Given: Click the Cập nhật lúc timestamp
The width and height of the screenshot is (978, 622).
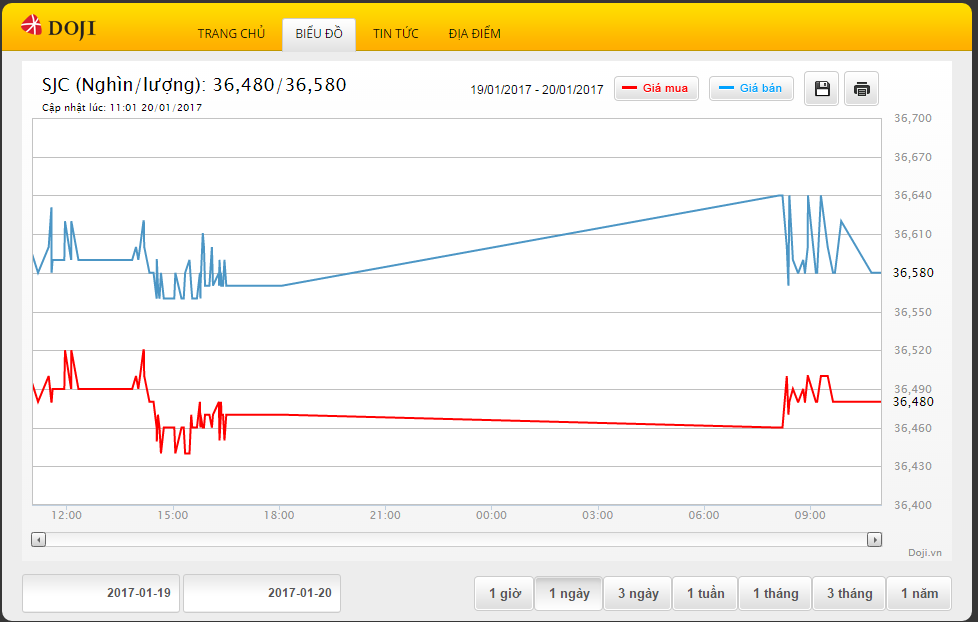Looking at the screenshot, I should 122,107.
